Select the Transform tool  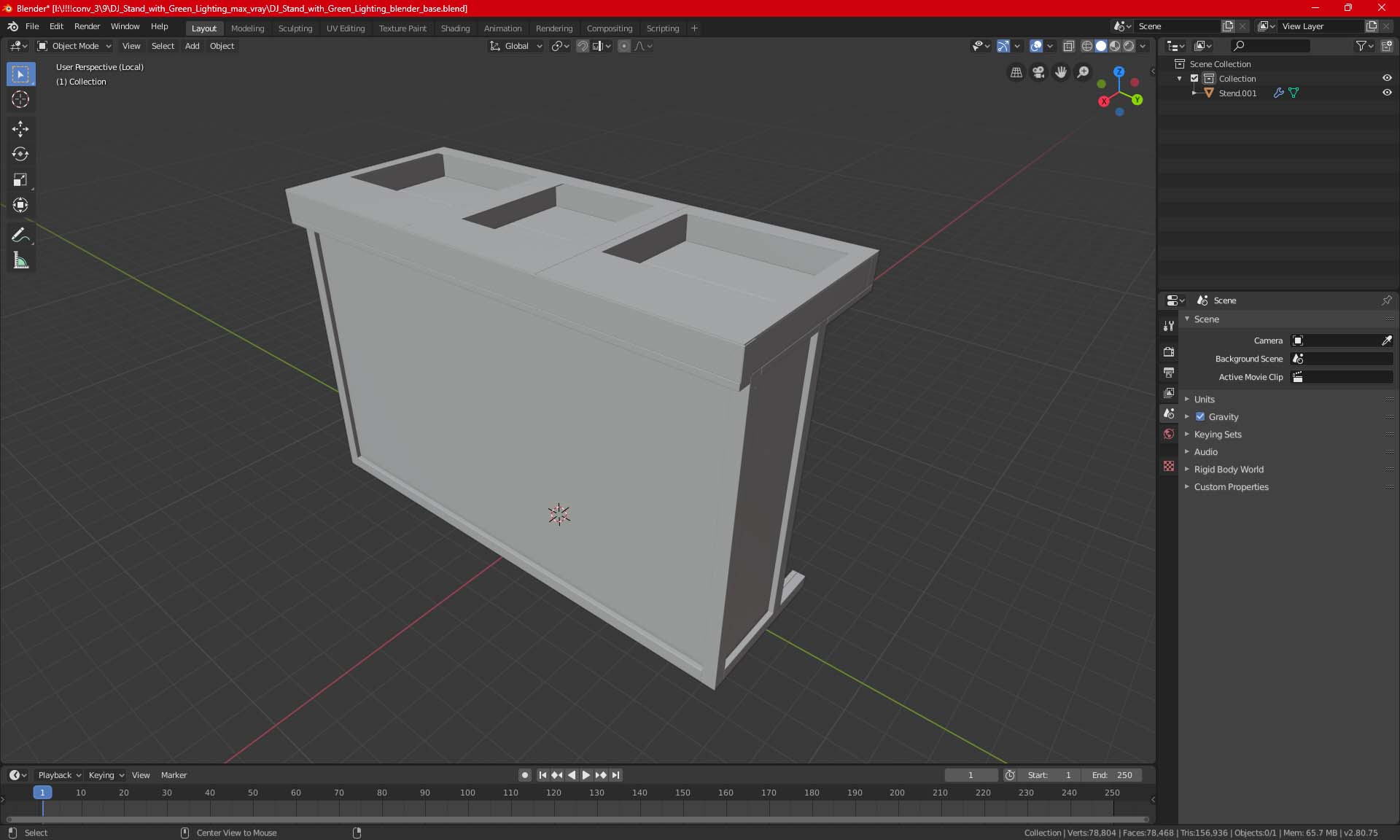20,205
